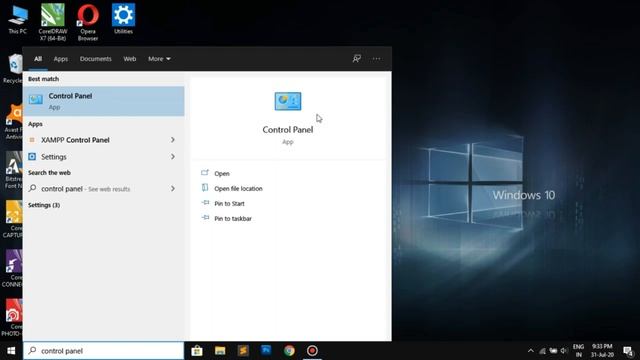This screenshot has width=640, height=360.
Task: Click the network tray icon
Action: pos(542,351)
